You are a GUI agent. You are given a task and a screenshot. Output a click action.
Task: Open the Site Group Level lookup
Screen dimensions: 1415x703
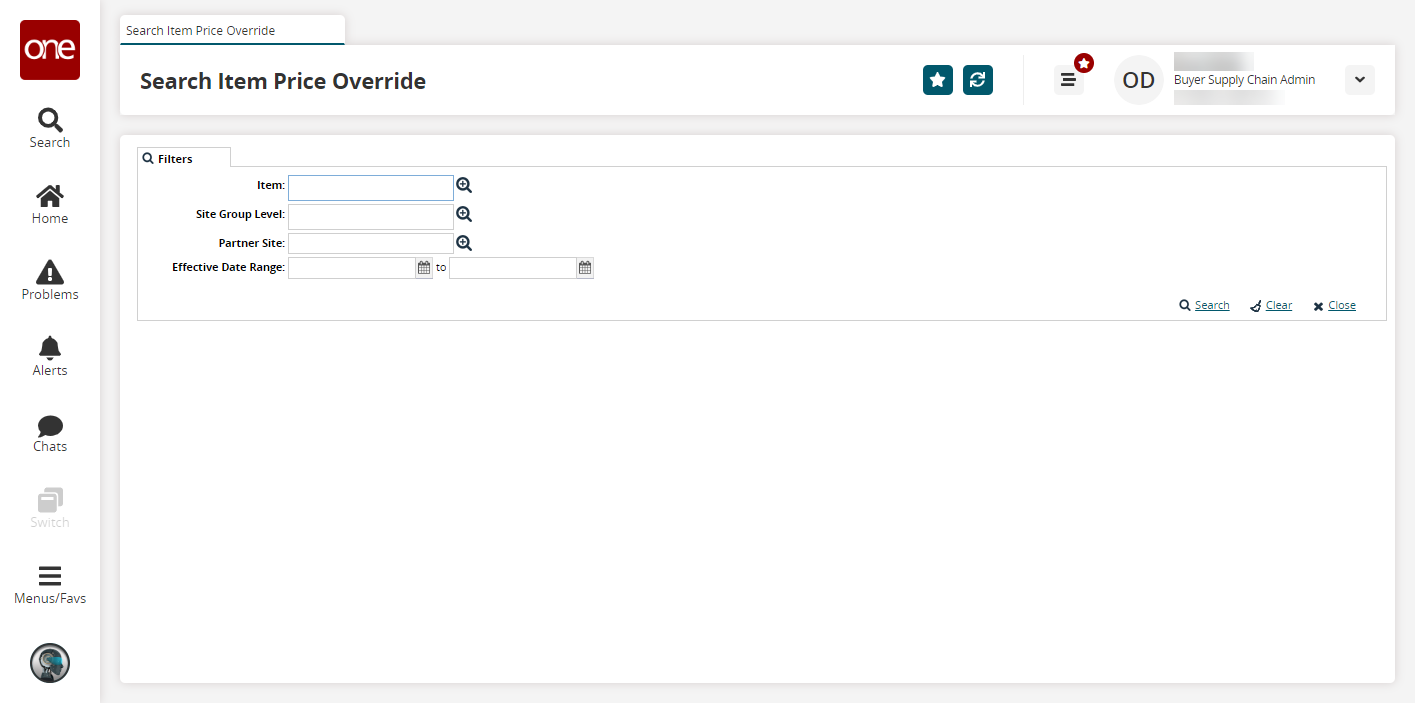(x=464, y=214)
